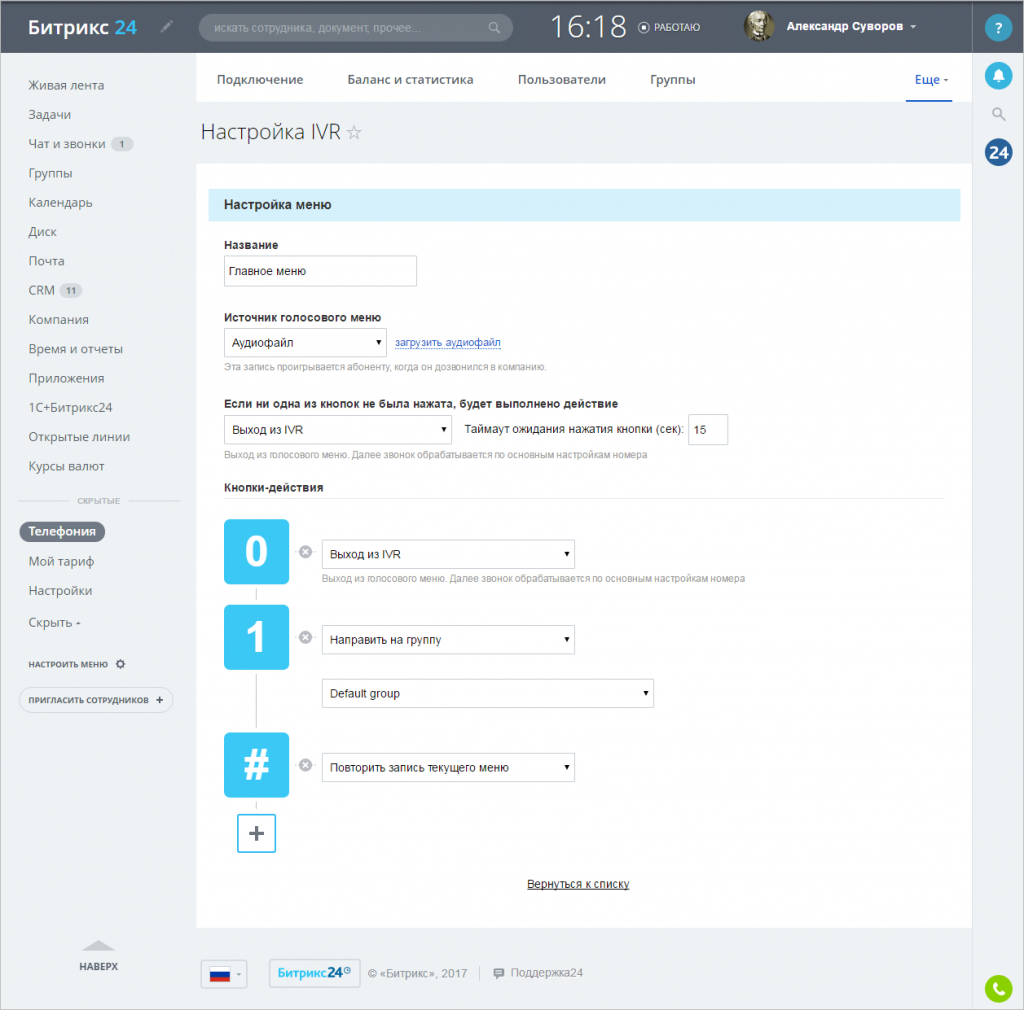The height and width of the screenshot is (1010, 1024).
Task: Open Чат и звонки in the sidebar
Action: pyautogui.click(x=67, y=144)
